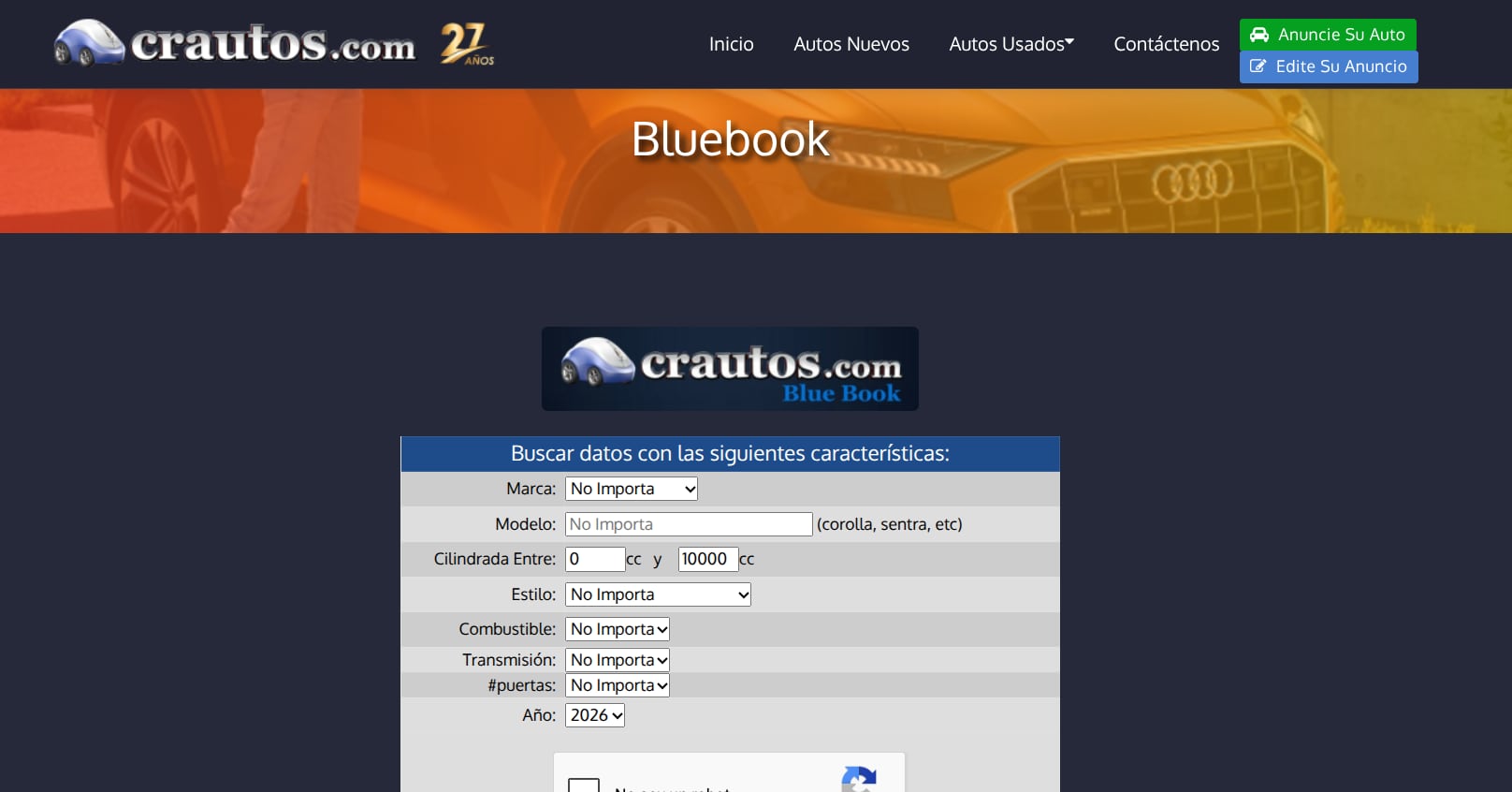
Task: Open the Marca dropdown
Action: pos(632,489)
